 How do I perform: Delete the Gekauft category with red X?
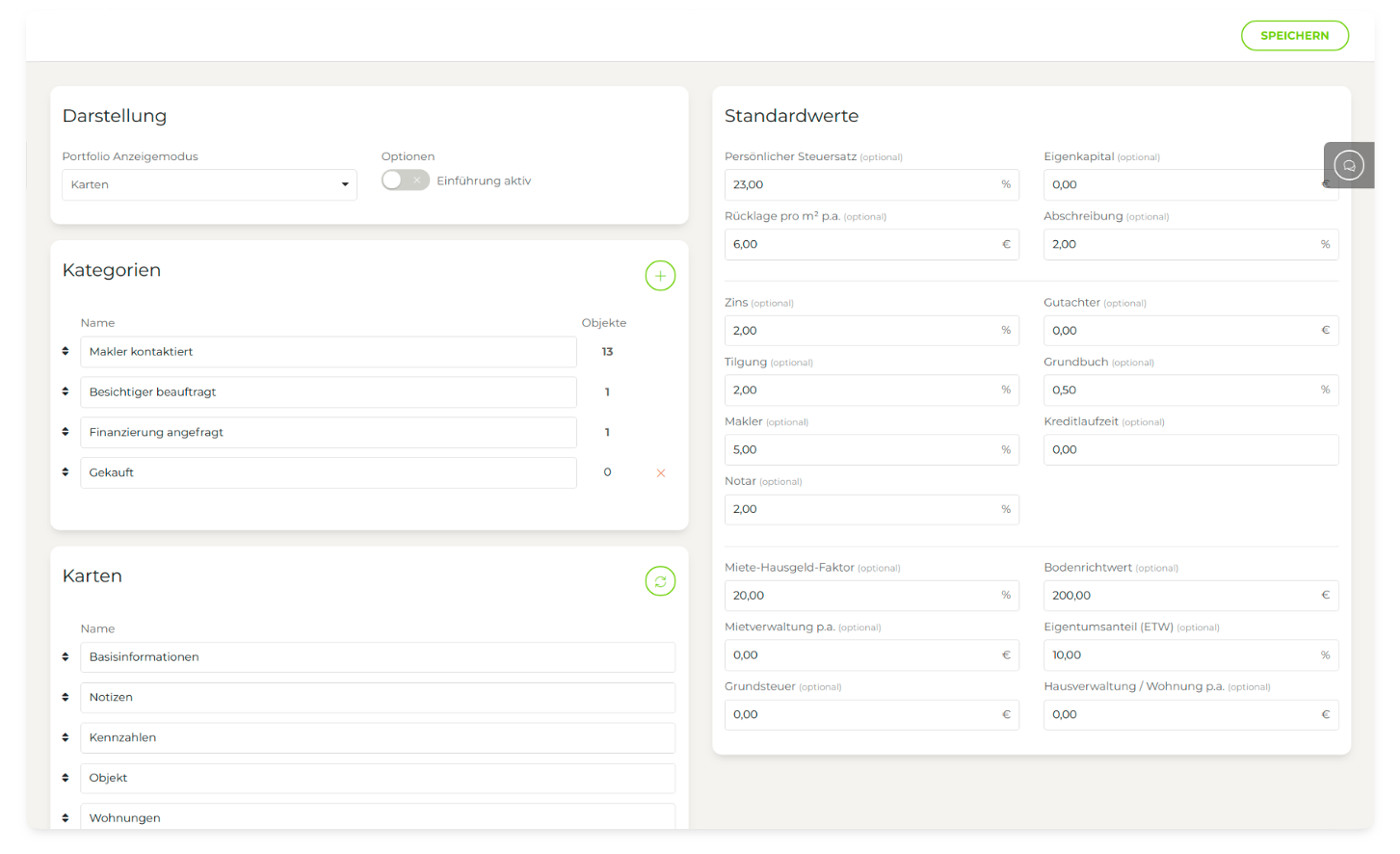click(660, 473)
